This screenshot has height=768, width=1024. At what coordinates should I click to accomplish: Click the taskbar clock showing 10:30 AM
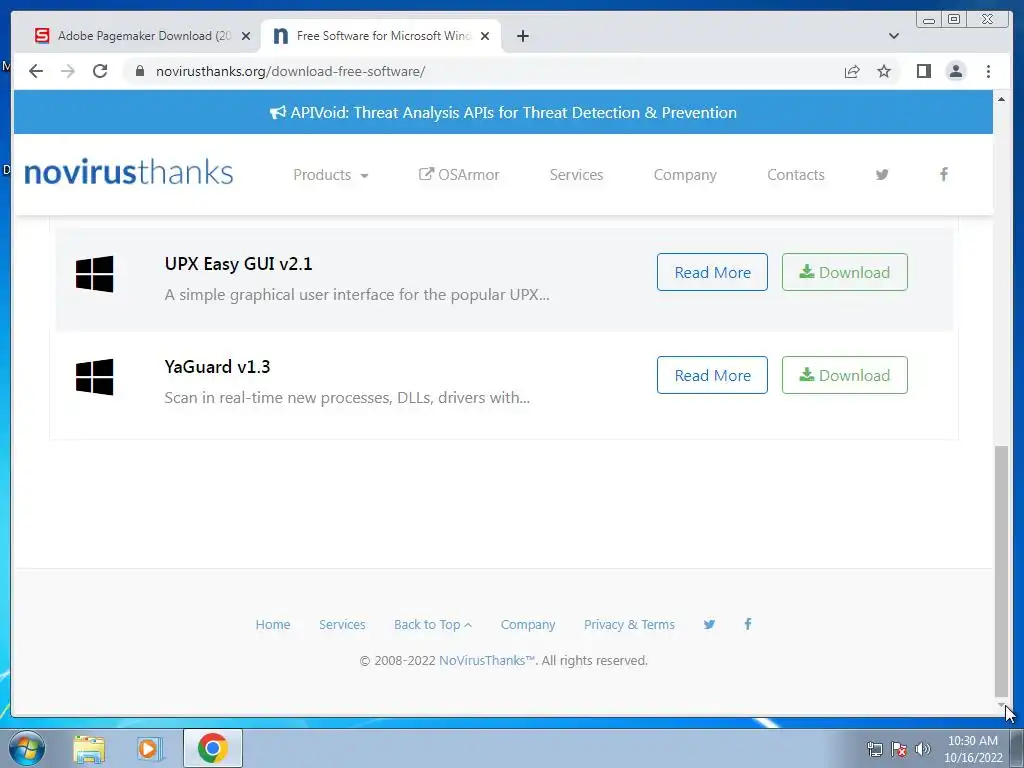[972, 749]
